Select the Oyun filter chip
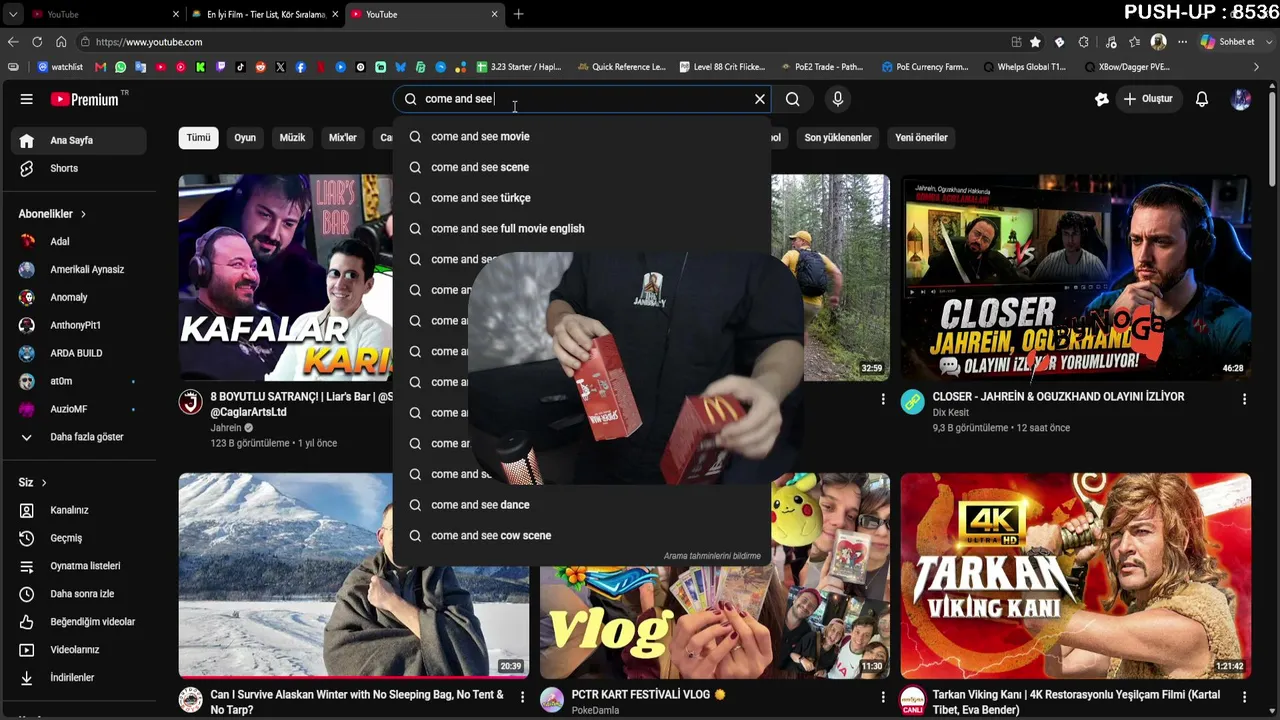Screen dimensions: 1280x720 tap(245, 138)
